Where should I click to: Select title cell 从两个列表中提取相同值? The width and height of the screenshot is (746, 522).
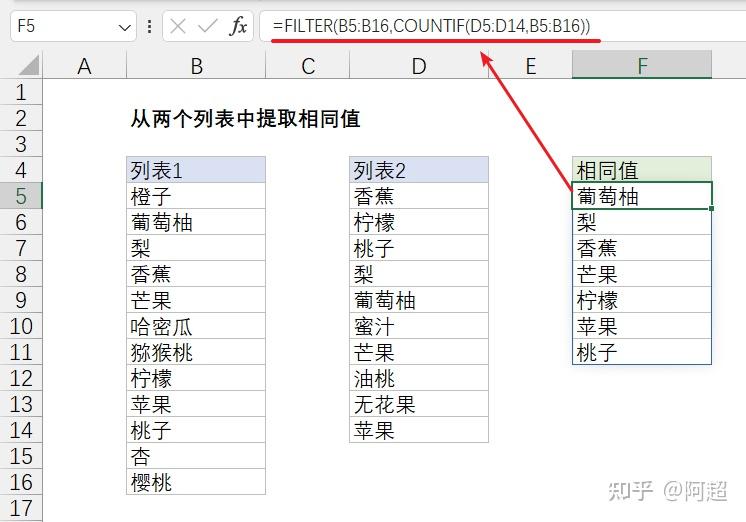[245, 118]
